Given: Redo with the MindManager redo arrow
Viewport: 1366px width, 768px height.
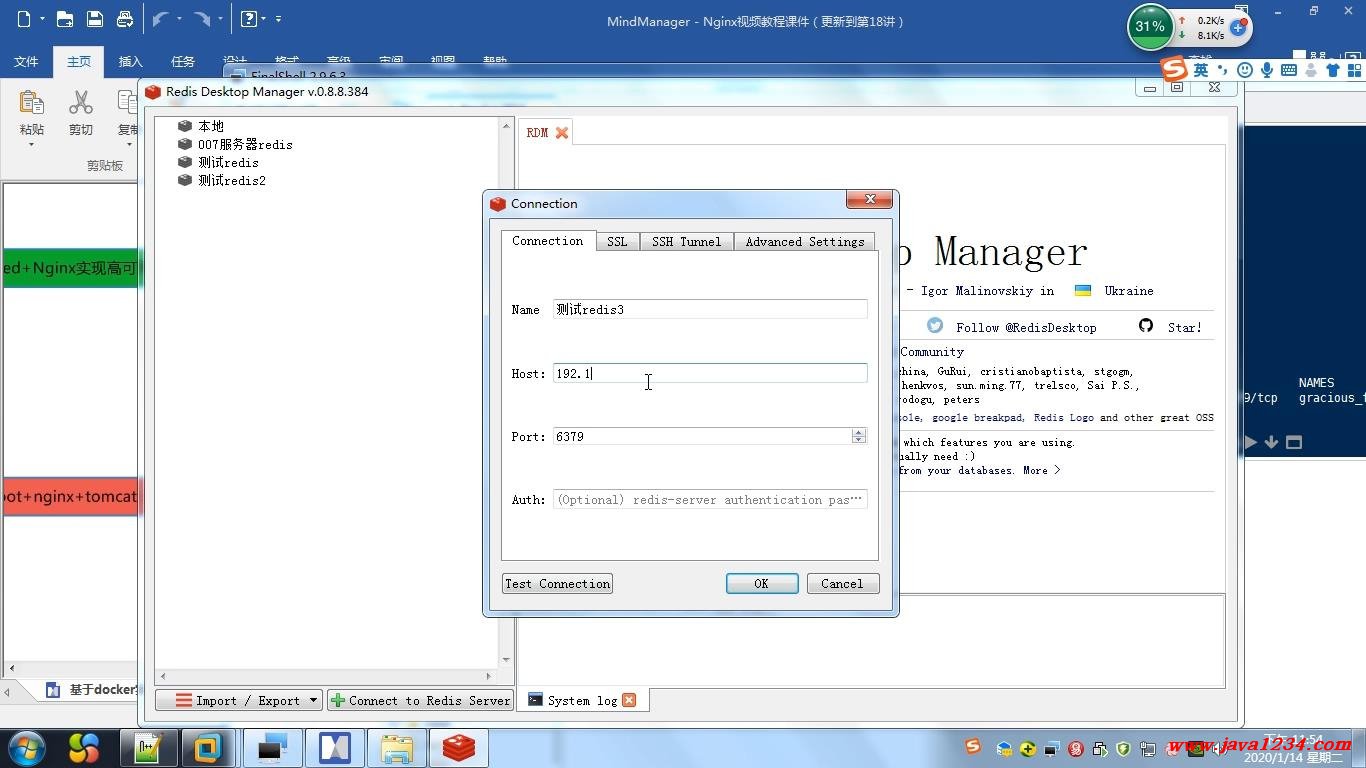Looking at the screenshot, I should coord(202,19).
